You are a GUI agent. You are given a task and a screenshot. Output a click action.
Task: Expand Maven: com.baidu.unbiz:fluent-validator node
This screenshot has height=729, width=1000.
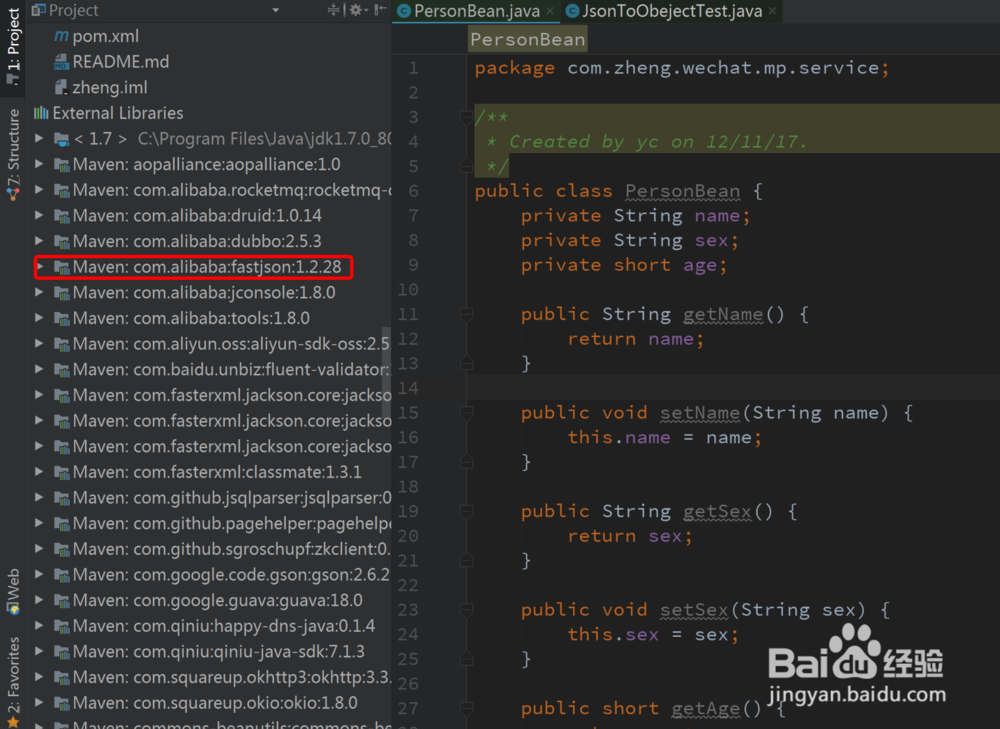(40, 369)
